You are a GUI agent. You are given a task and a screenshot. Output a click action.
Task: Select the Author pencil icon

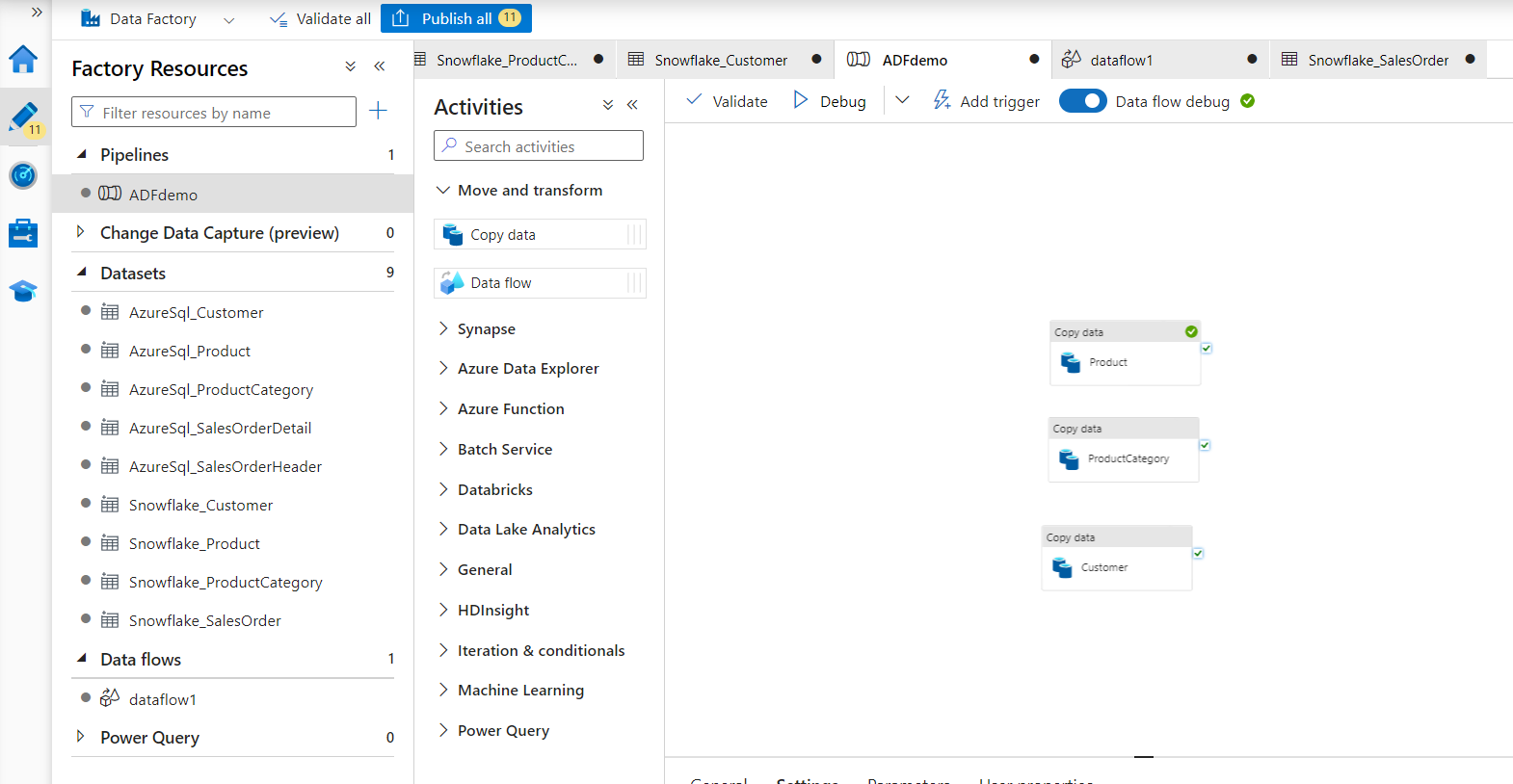pos(23,118)
